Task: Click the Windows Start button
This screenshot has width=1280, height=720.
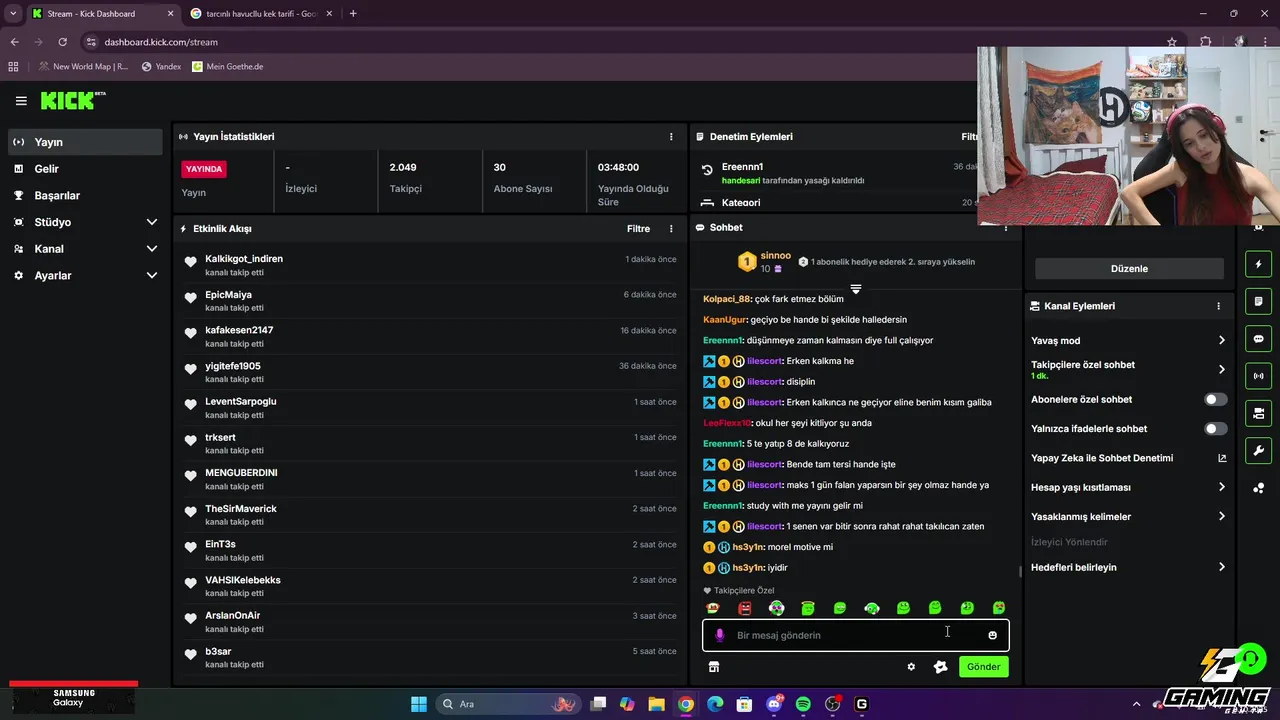Action: pos(419,704)
